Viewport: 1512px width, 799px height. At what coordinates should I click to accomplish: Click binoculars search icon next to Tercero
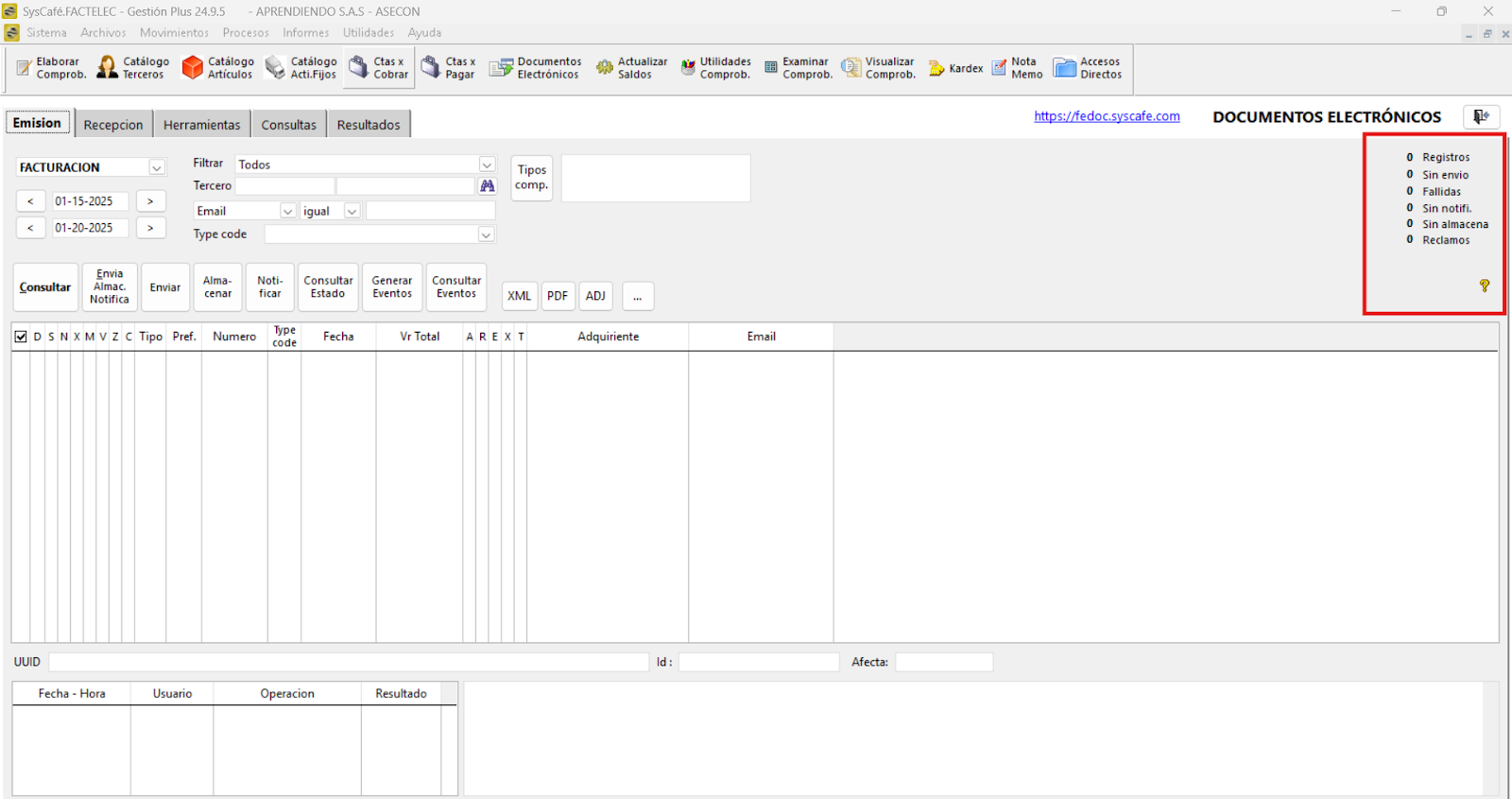[x=488, y=186]
